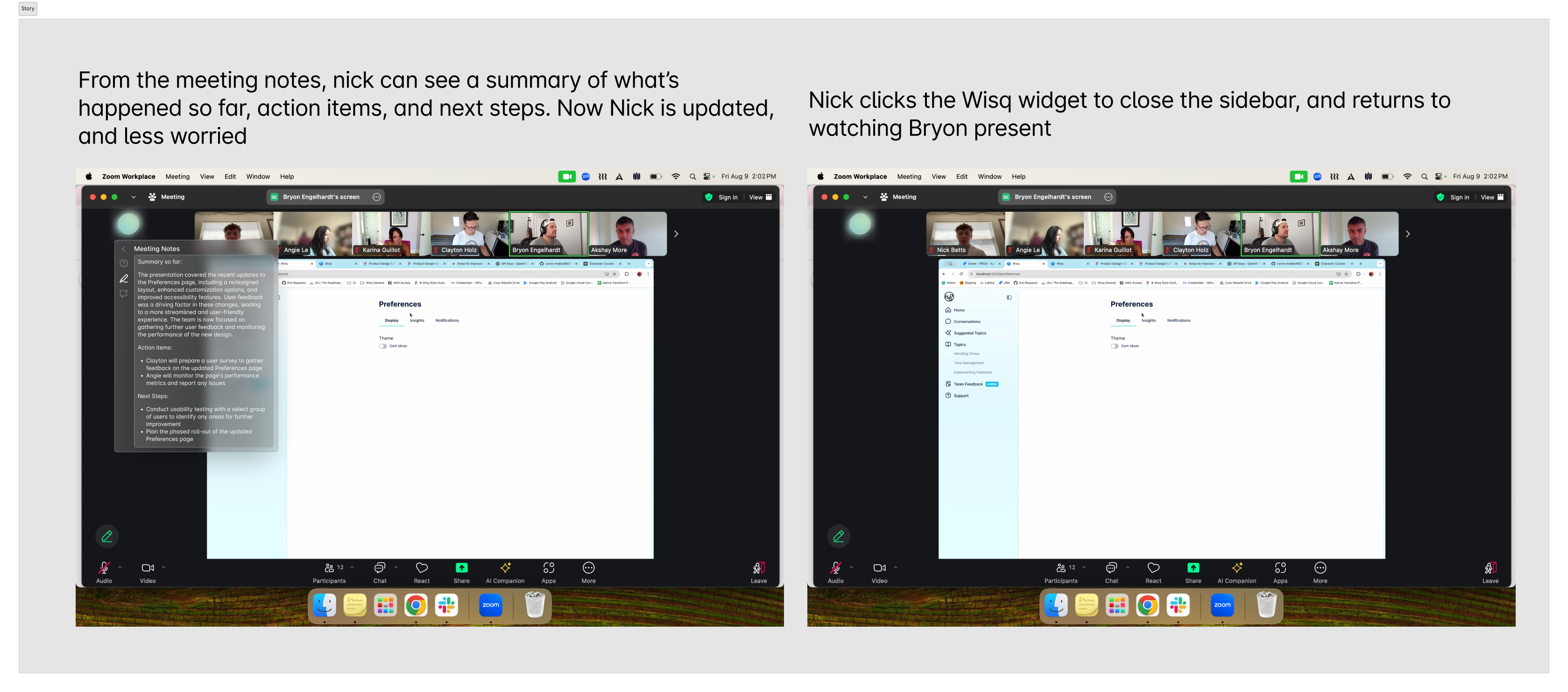The width and height of the screenshot is (1568, 692).
Task: Toggle Dark Mode switch in the right screenshot
Action: tap(1114, 346)
